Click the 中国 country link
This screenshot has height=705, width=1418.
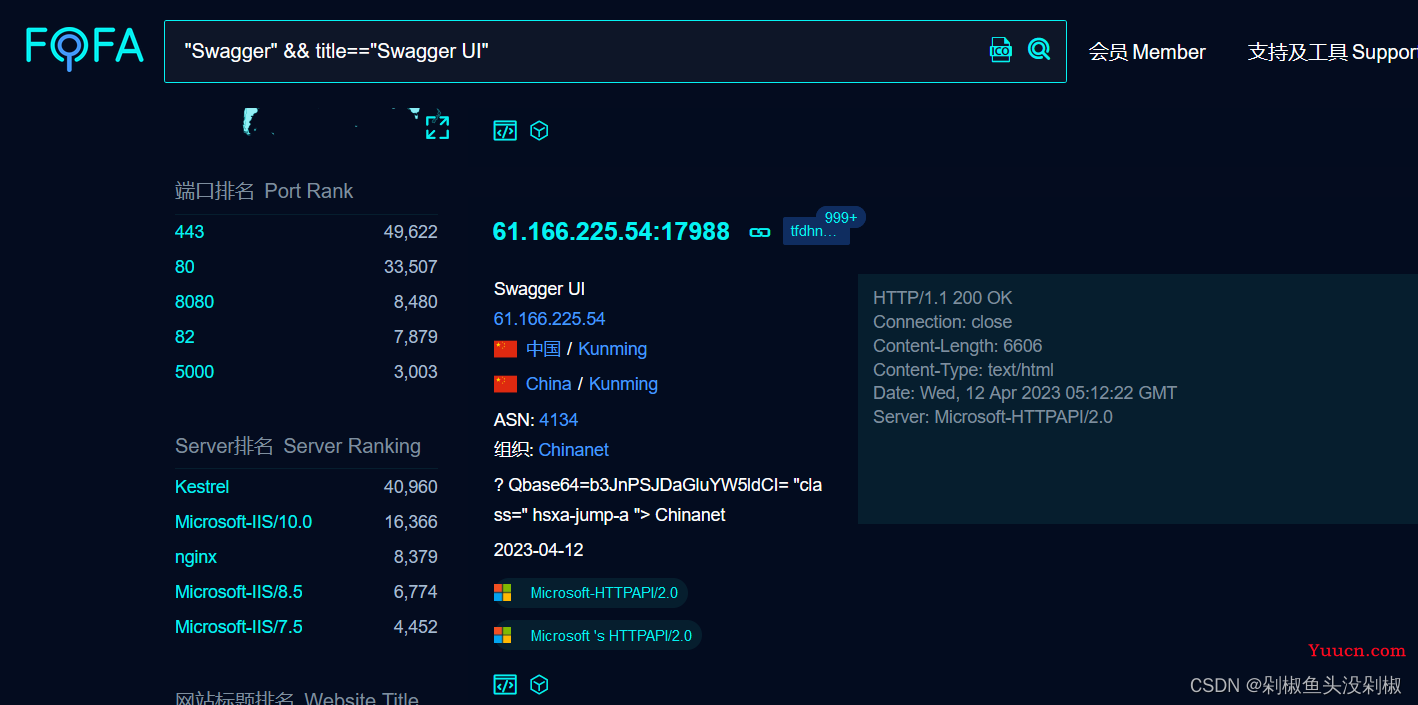pyautogui.click(x=543, y=349)
